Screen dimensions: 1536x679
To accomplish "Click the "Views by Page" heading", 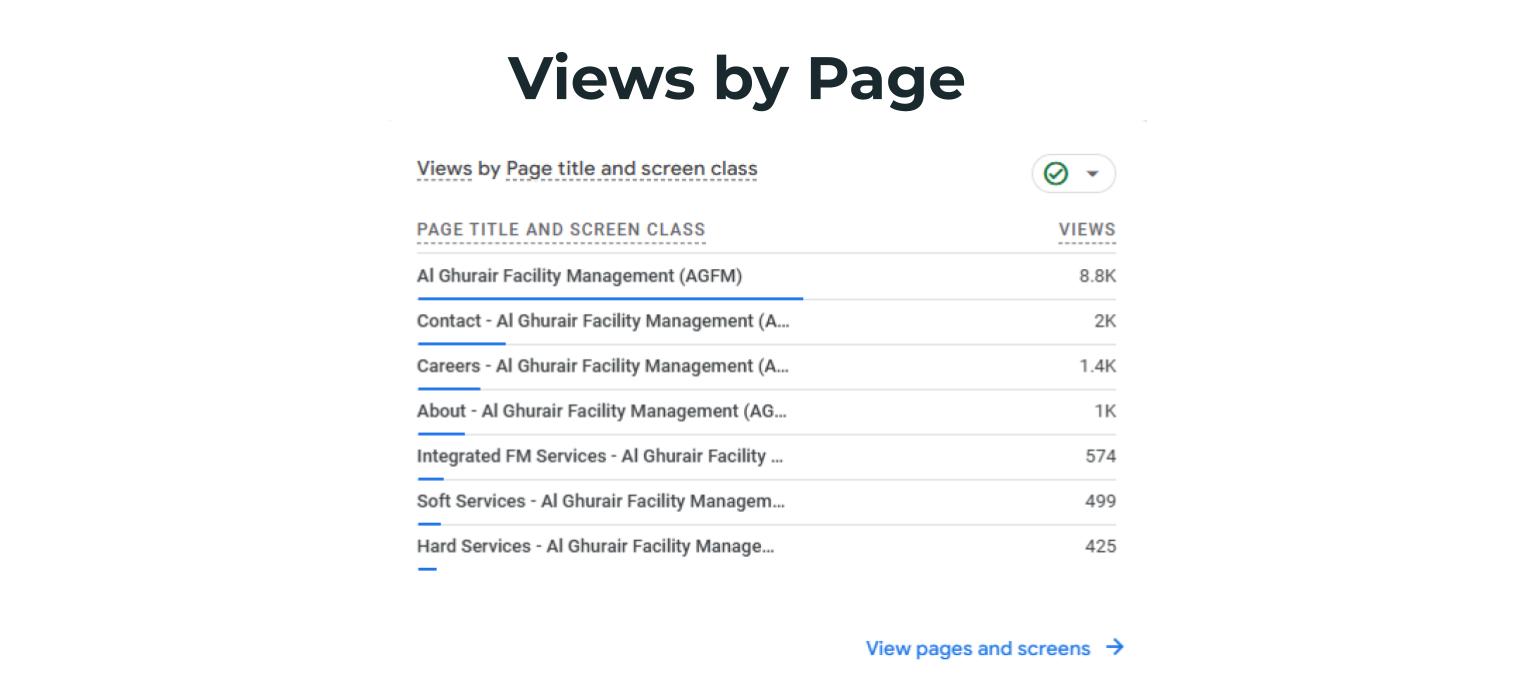I will [736, 78].
